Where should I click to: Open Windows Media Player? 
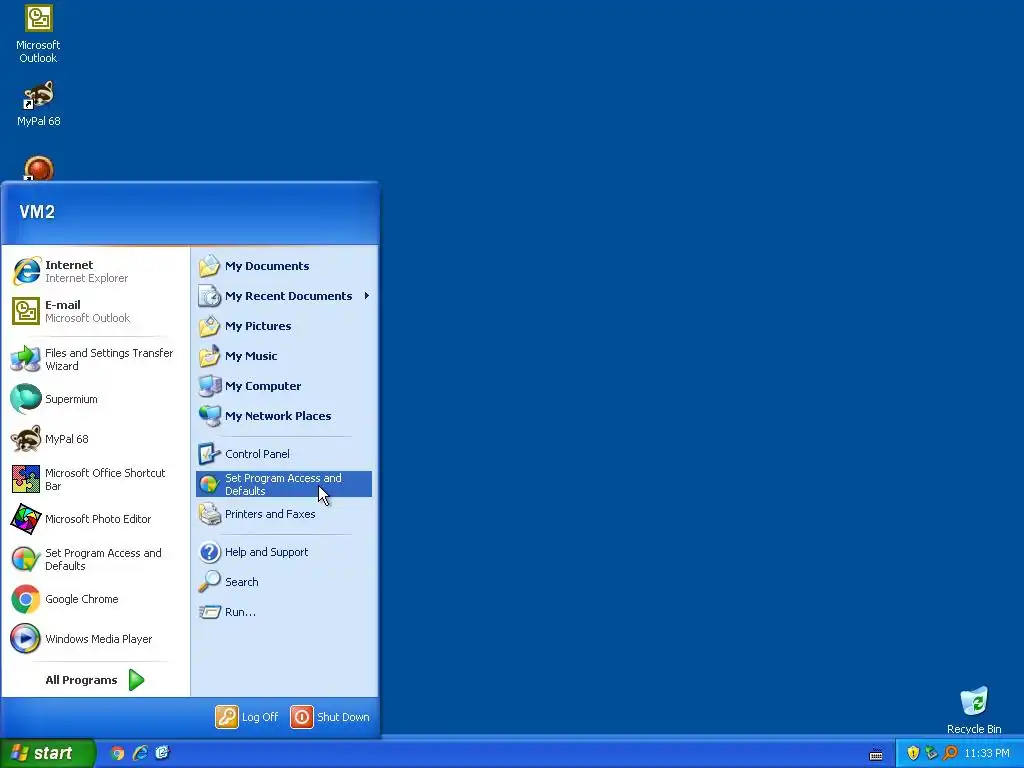(95, 639)
